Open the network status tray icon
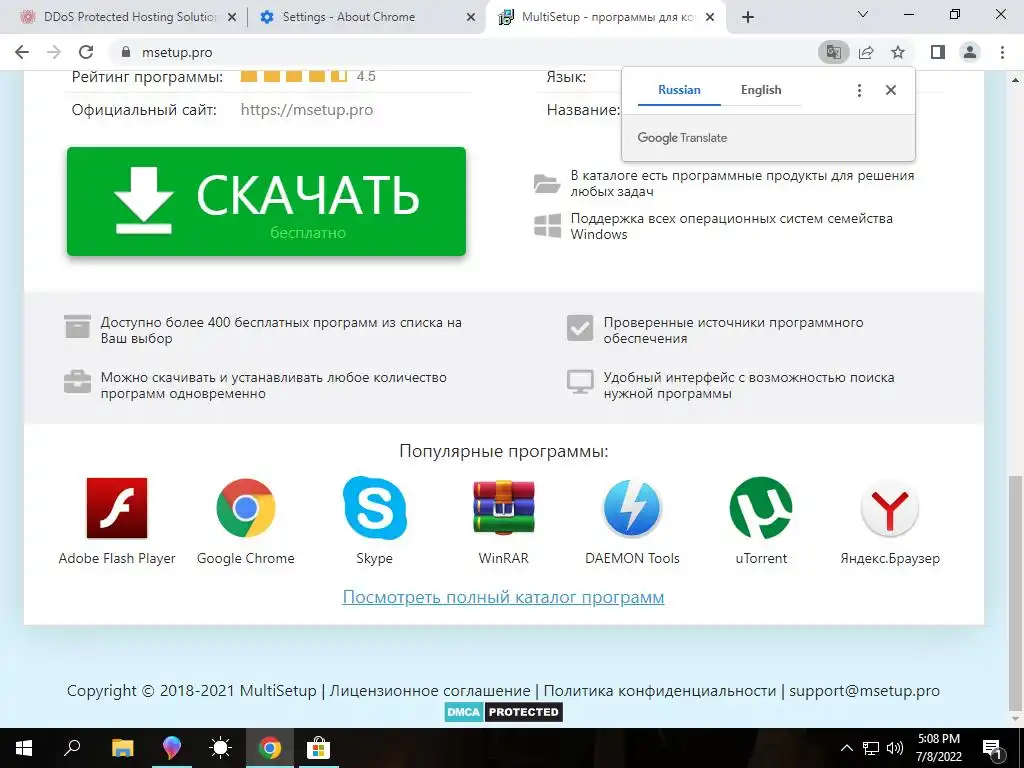Screen dimensions: 1024x768 [871, 748]
